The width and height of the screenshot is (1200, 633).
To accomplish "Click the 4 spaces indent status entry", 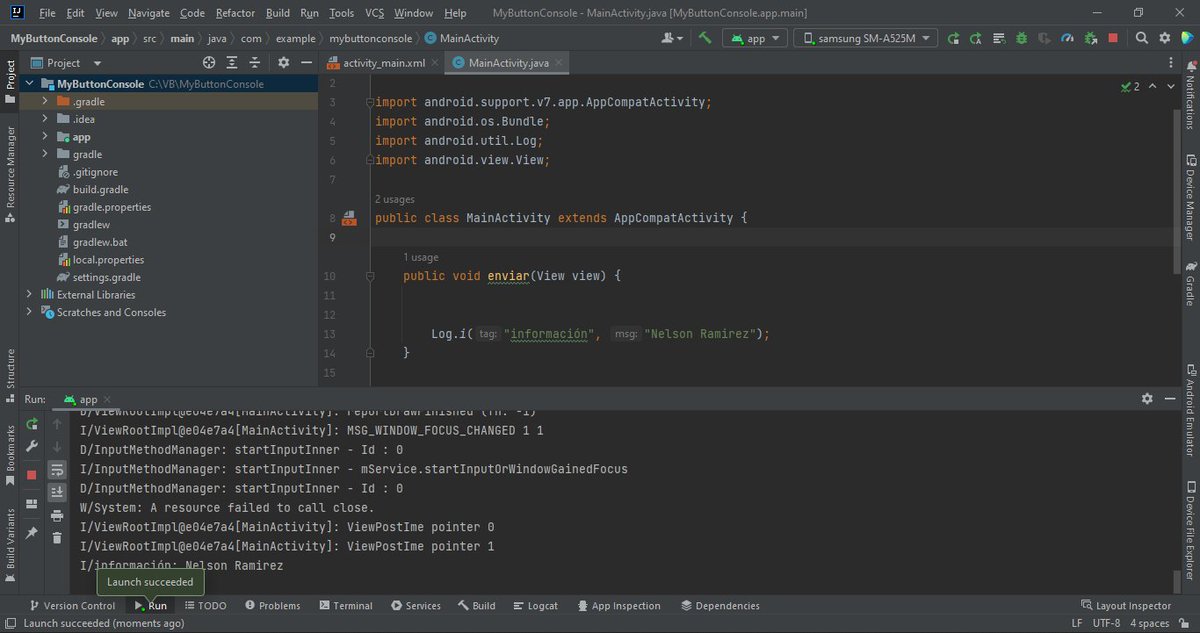I will click(x=1151, y=623).
